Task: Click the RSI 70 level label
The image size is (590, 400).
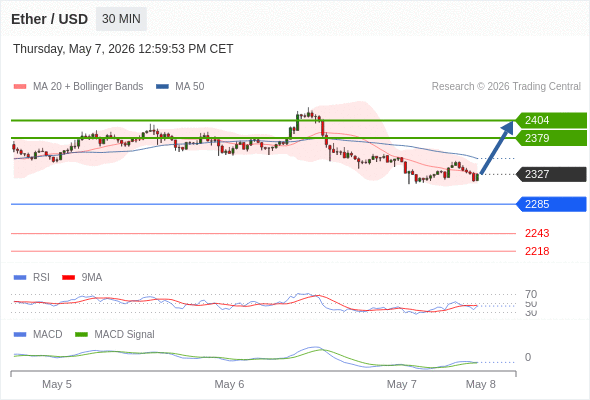Action: 531,294
